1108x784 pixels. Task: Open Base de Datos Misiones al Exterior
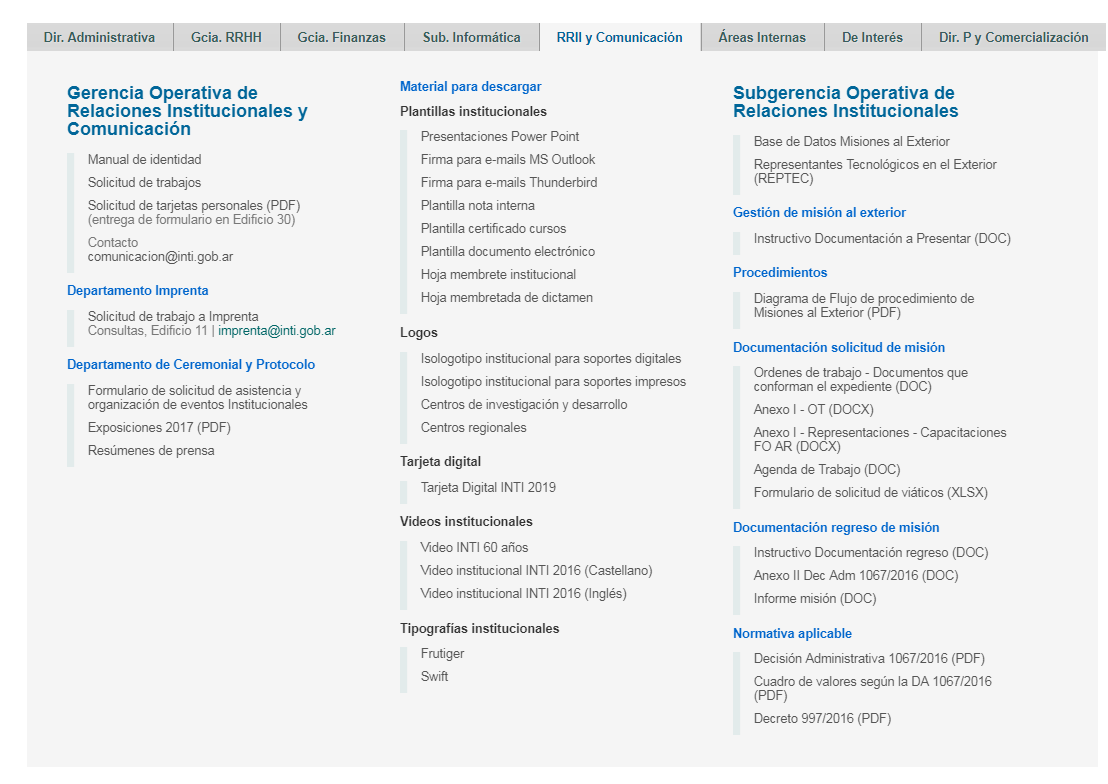click(x=851, y=142)
